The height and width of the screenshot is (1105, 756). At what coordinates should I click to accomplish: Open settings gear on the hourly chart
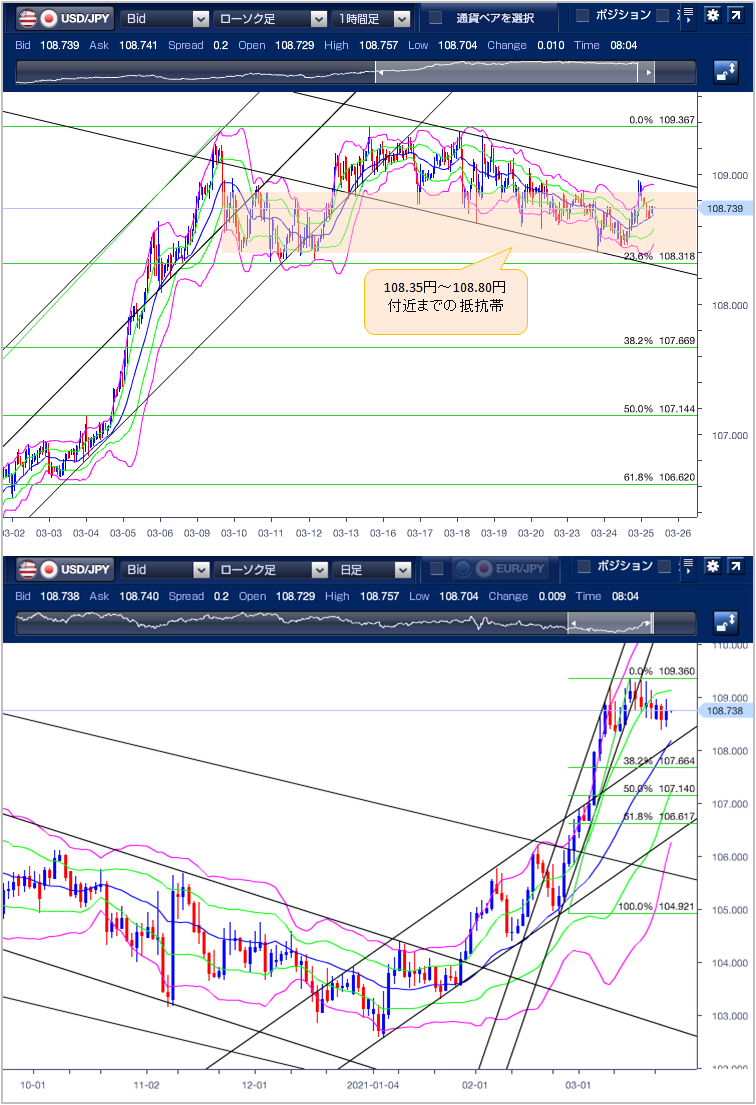pyautogui.click(x=712, y=16)
